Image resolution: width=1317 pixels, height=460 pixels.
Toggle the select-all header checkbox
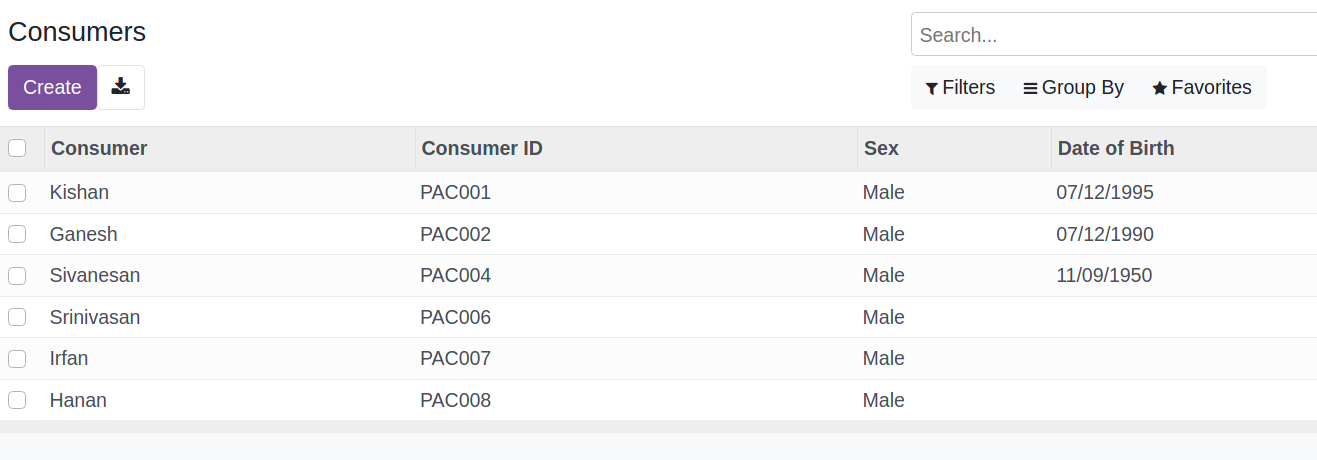point(17,148)
